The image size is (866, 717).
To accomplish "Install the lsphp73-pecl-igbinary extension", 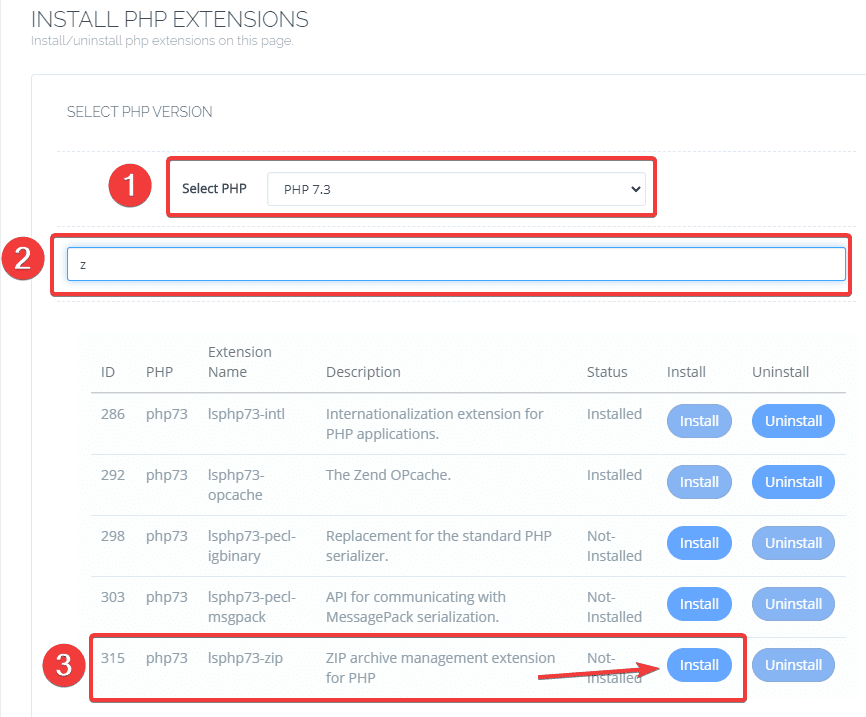I will tap(699, 543).
